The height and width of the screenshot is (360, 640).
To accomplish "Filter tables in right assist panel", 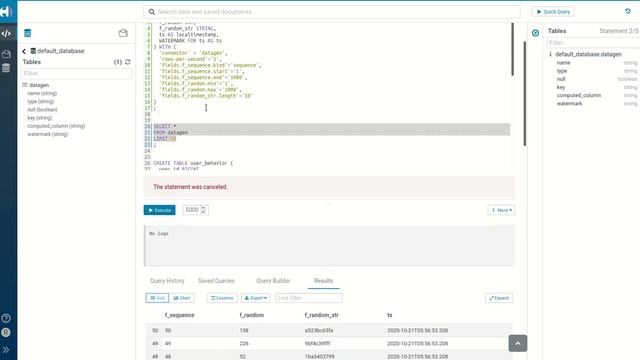I will click(592, 42).
